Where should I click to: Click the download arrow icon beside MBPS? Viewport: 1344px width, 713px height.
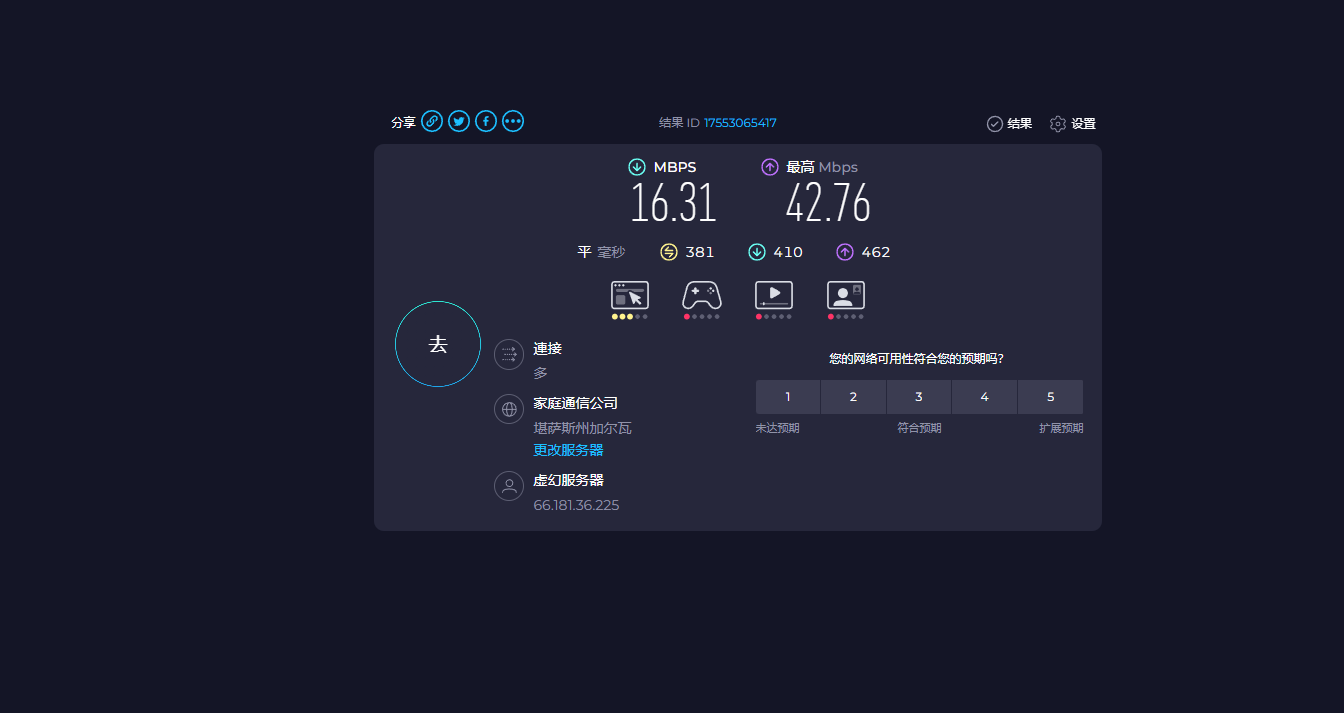pyautogui.click(x=637, y=167)
